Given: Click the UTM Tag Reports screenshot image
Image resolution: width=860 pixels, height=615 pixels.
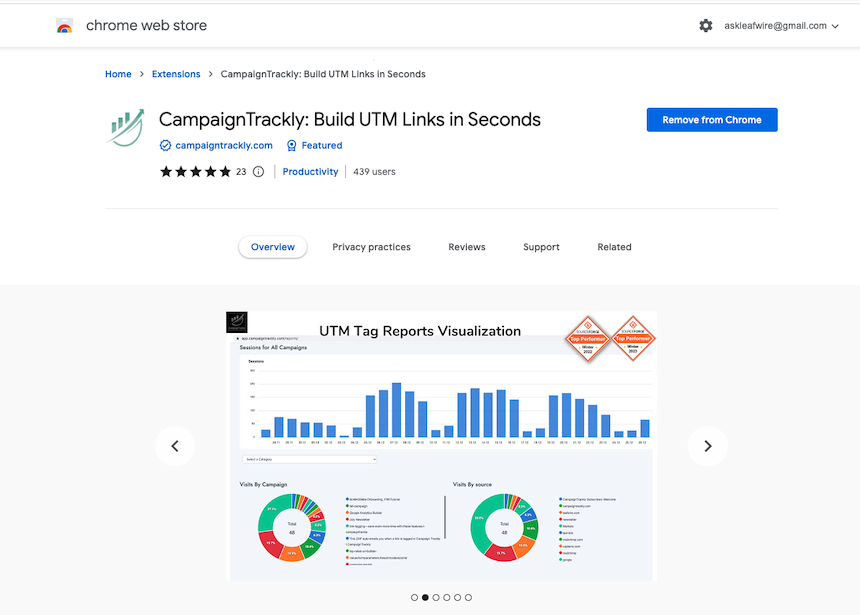Looking at the screenshot, I should click(441, 446).
